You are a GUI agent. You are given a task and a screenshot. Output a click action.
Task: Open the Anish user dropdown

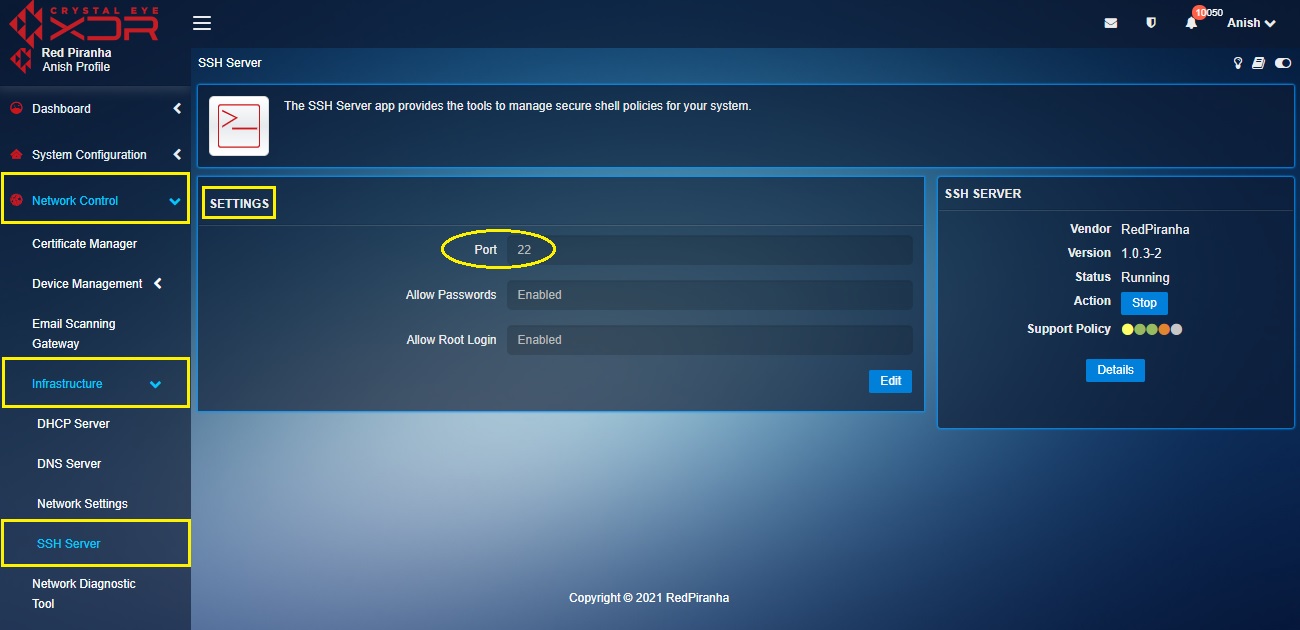[1251, 23]
